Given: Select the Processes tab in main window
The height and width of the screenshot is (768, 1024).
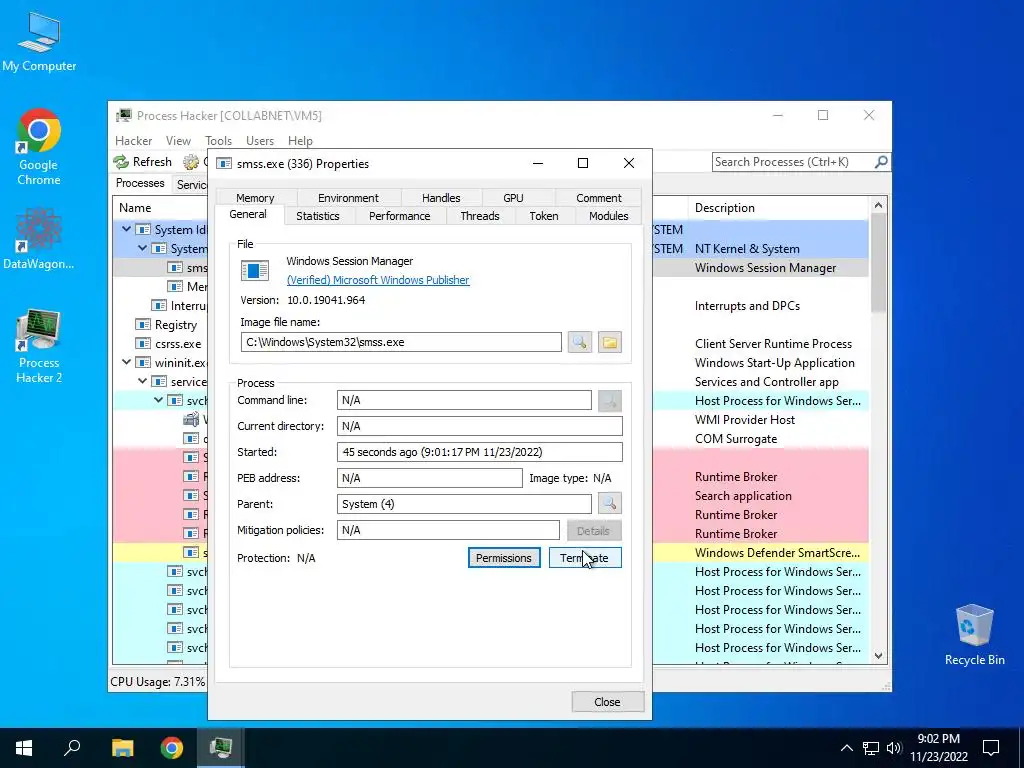Looking at the screenshot, I should coord(140,184).
